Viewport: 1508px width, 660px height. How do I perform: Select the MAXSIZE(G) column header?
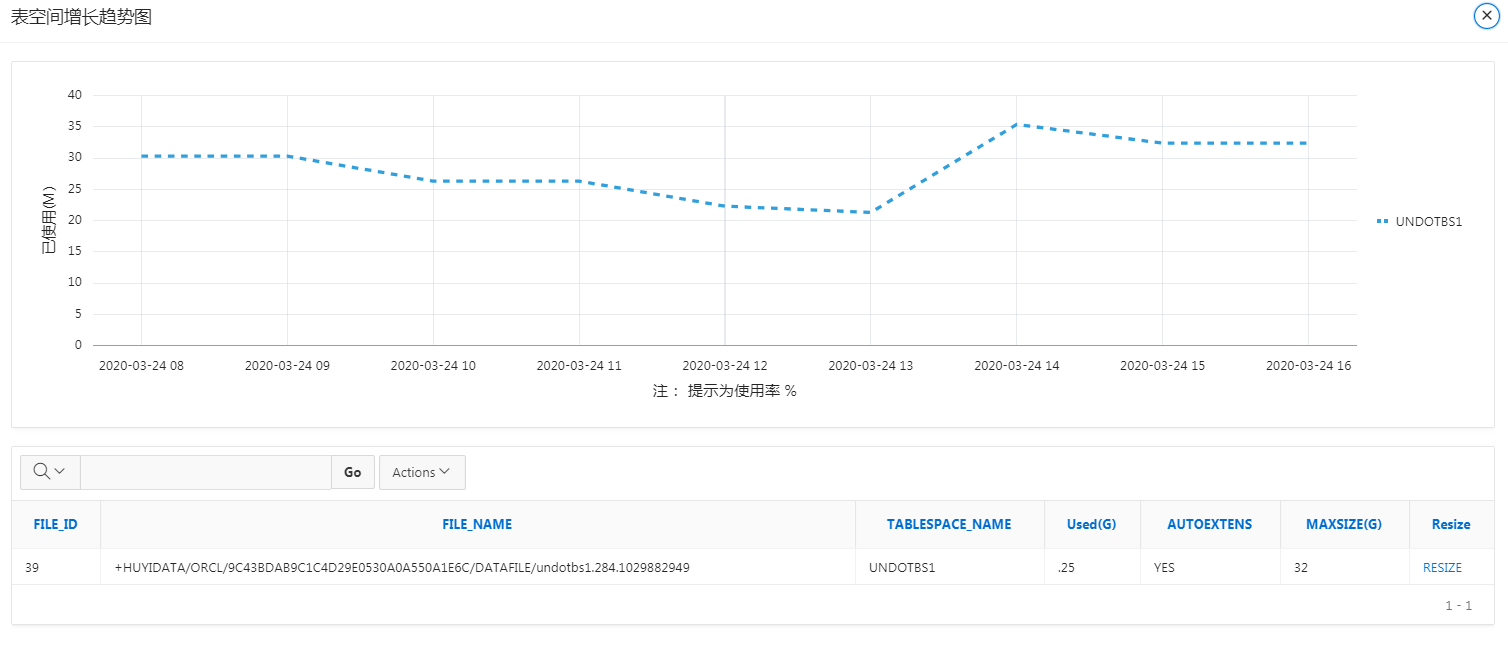(x=1343, y=524)
